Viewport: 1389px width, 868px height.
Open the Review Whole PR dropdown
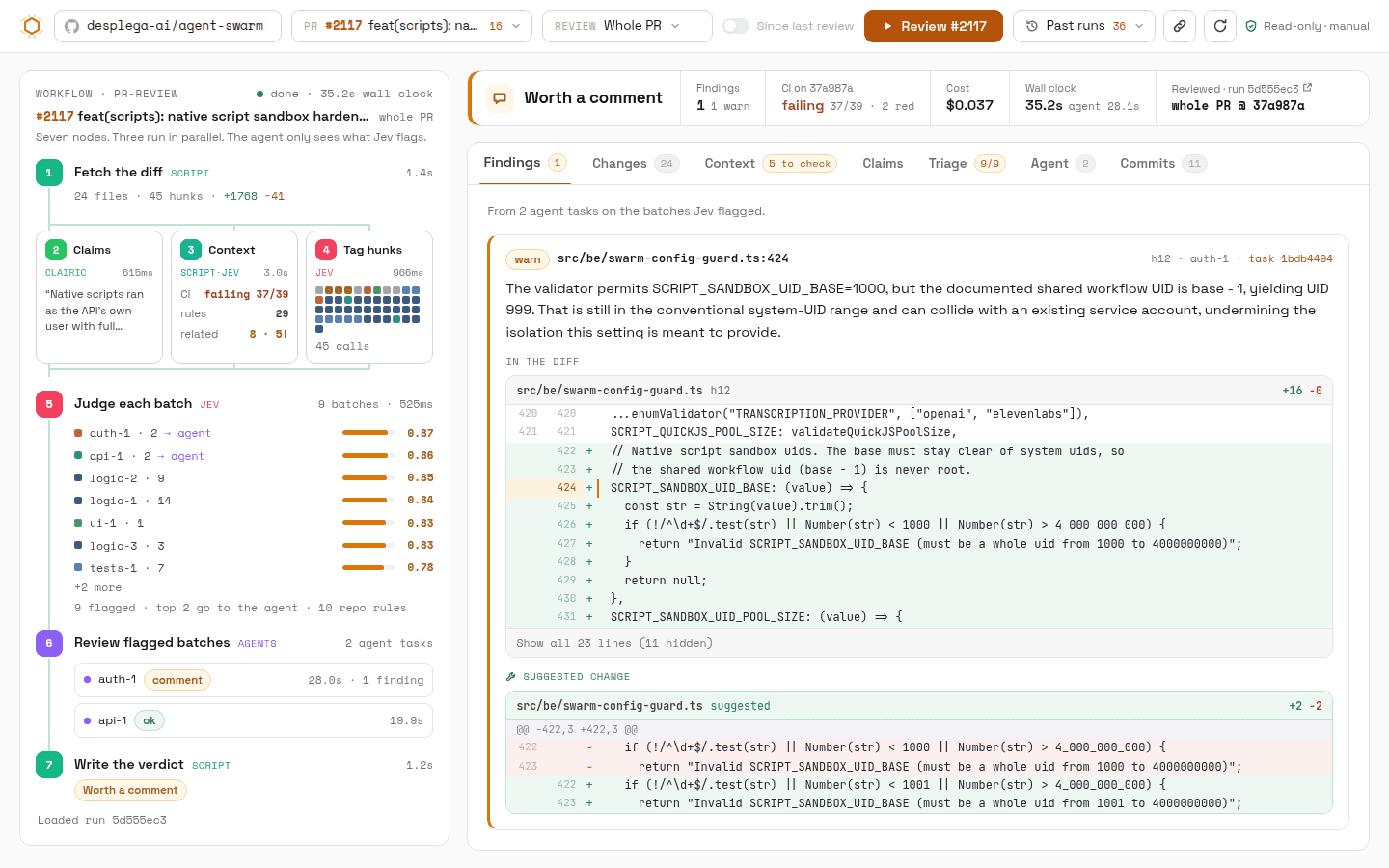coord(627,26)
